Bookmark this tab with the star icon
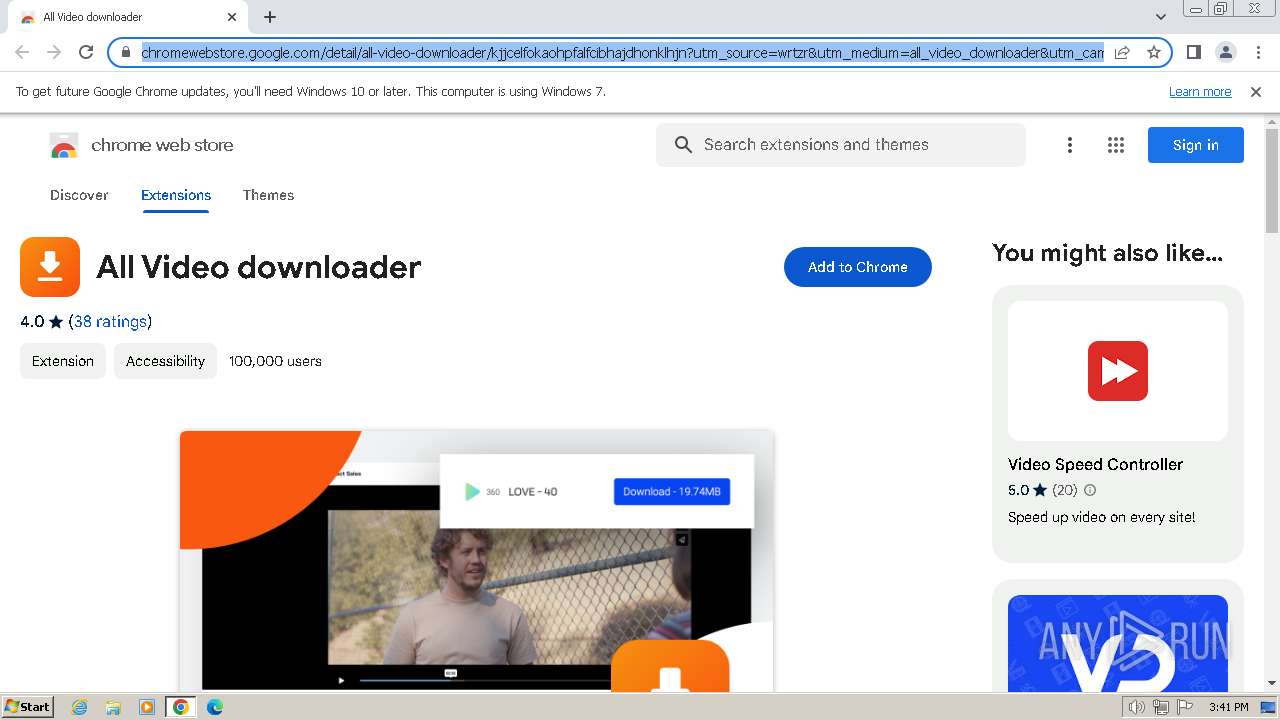Screen dimensions: 1280x720 tap(1153, 52)
